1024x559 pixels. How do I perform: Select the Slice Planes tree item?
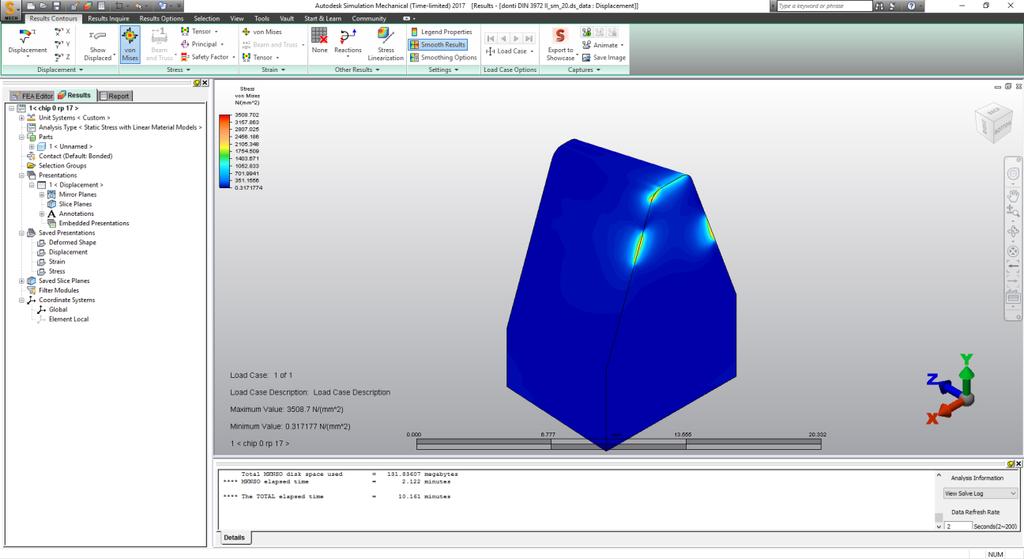click(75, 204)
